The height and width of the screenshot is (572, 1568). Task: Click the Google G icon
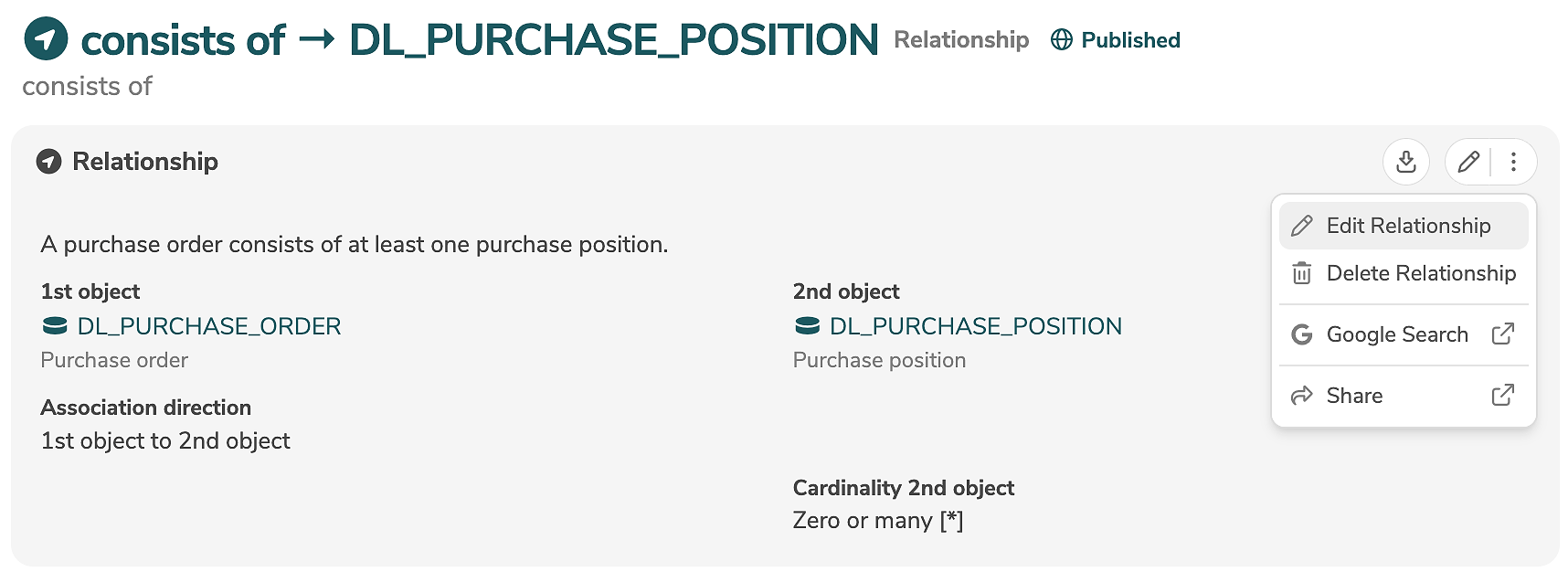[x=1302, y=334]
